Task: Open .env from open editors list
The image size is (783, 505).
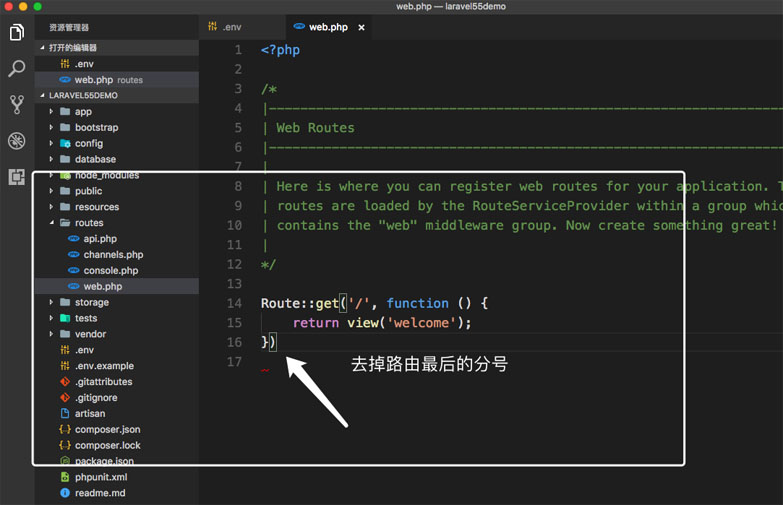Action: [x=117, y=64]
